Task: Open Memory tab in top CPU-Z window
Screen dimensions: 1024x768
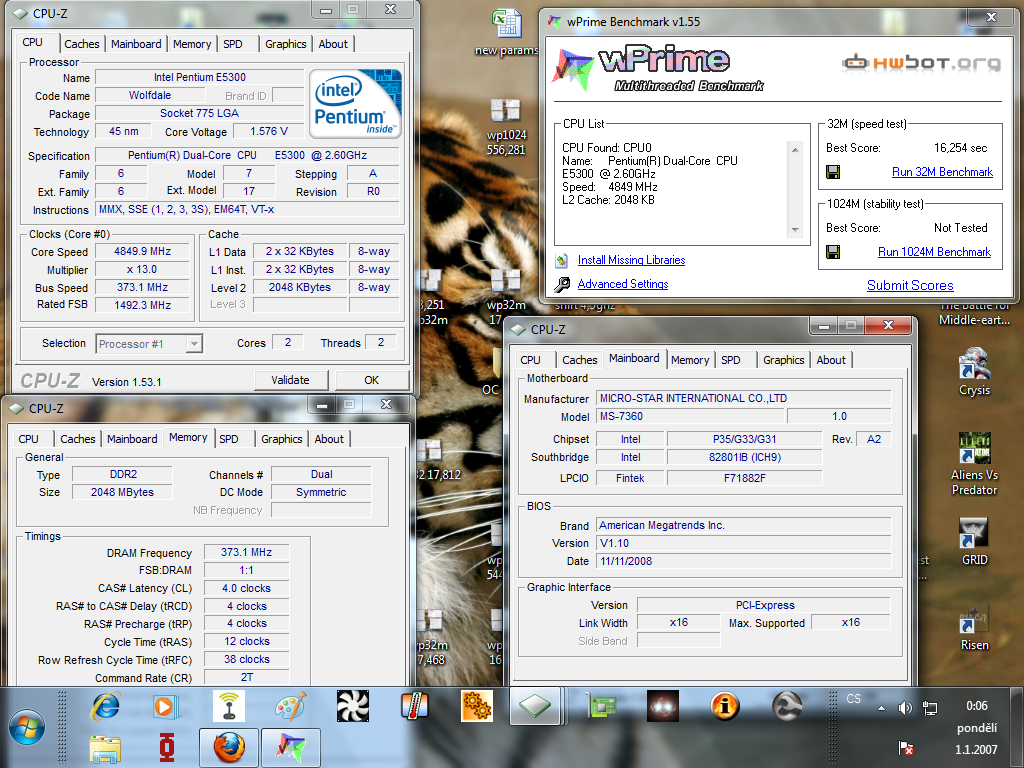Action: click(x=192, y=44)
